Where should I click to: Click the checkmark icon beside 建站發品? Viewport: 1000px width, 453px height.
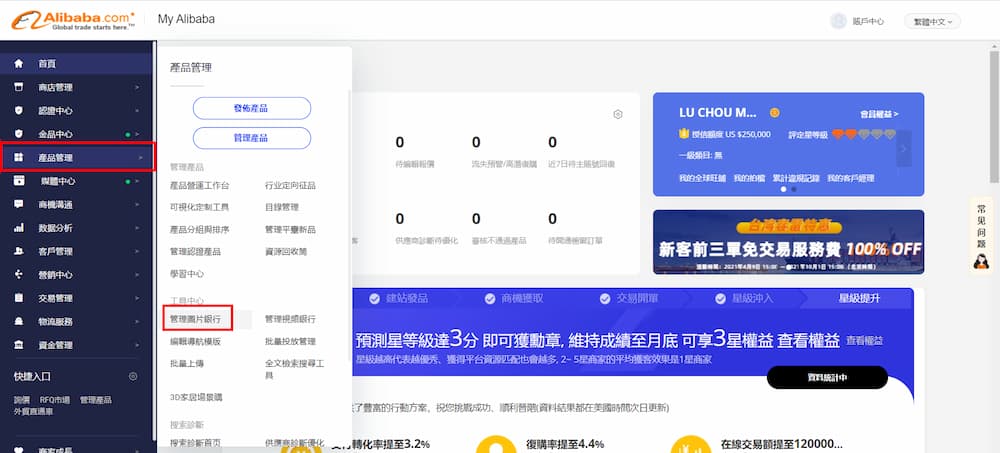(x=374, y=299)
